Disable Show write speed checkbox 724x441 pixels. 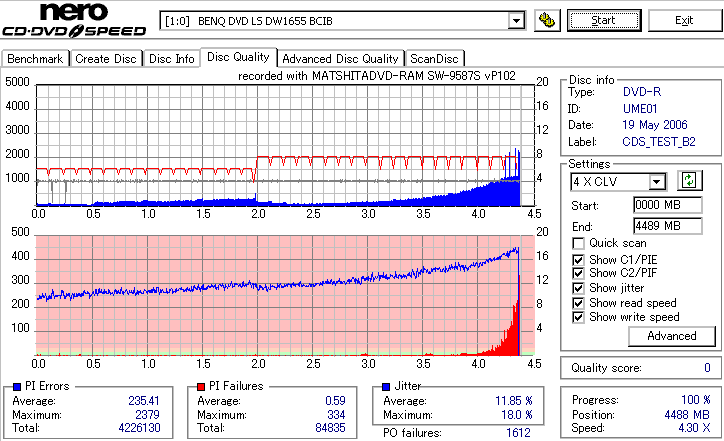(578, 317)
